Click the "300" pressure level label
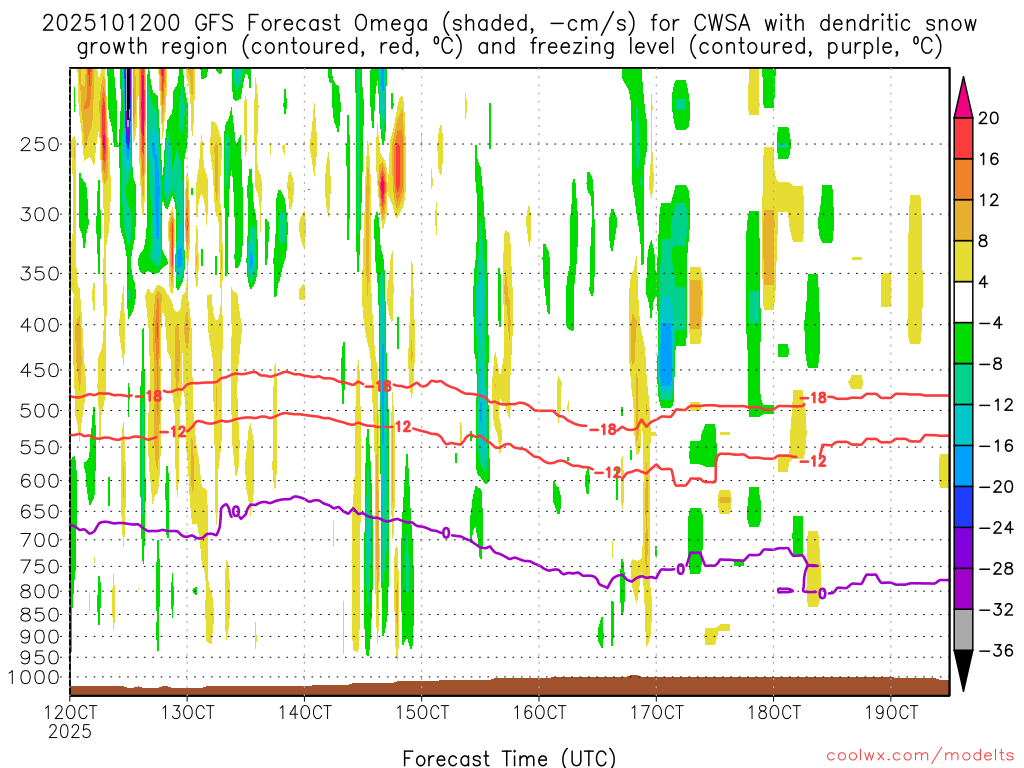 [x=40, y=214]
